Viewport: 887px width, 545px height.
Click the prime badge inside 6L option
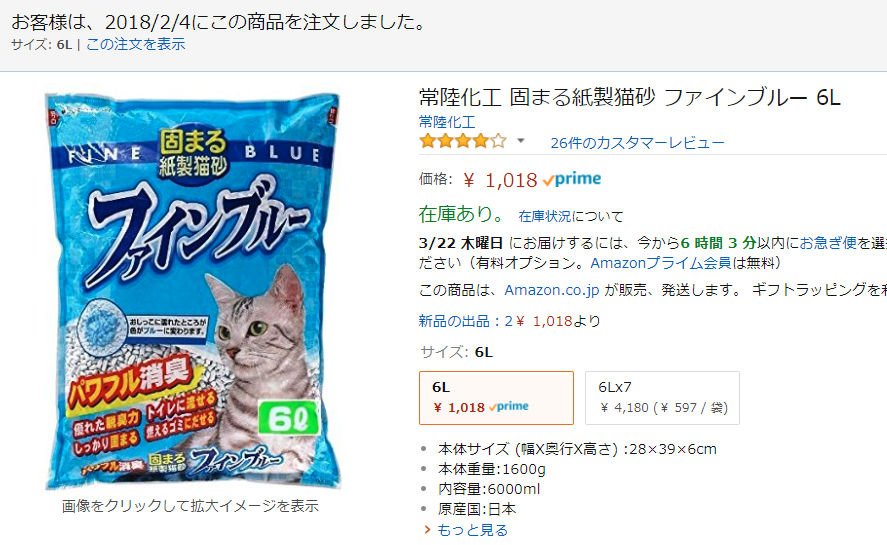coord(509,407)
